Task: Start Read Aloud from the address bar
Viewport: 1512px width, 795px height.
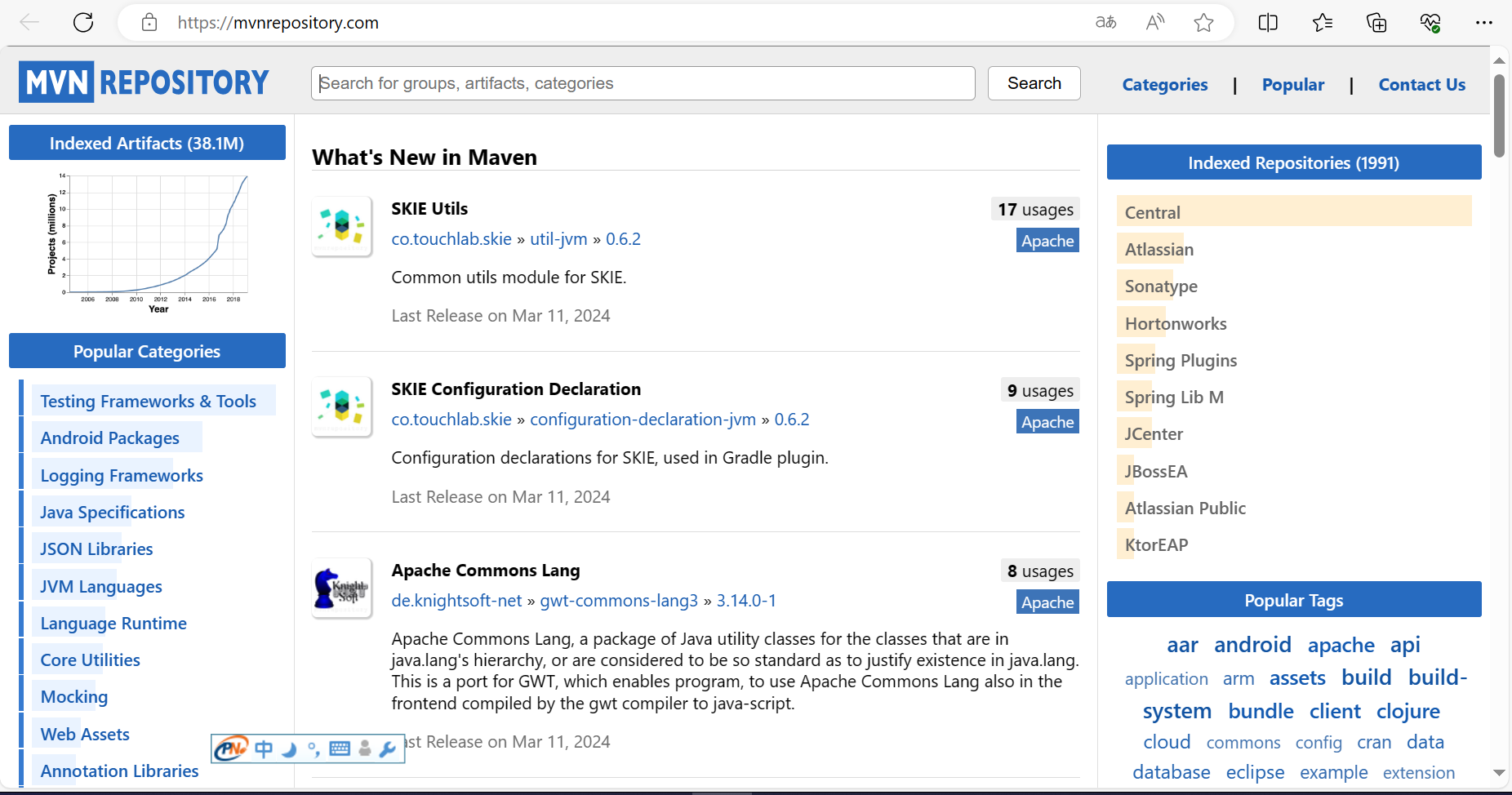Action: click(x=1154, y=23)
